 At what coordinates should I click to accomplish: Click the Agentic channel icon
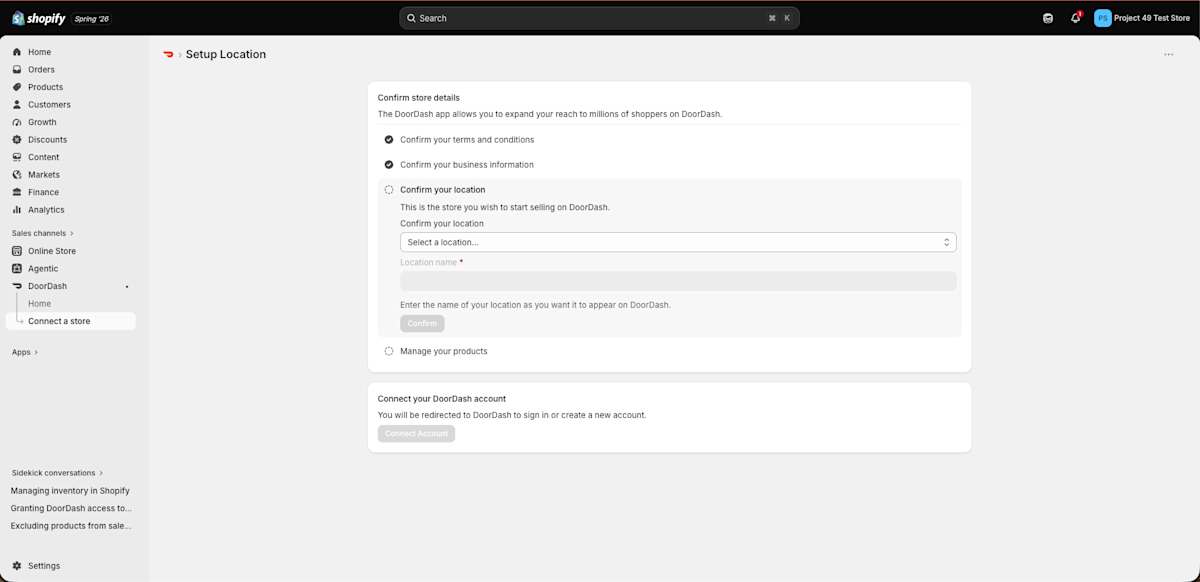(x=17, y=269)
